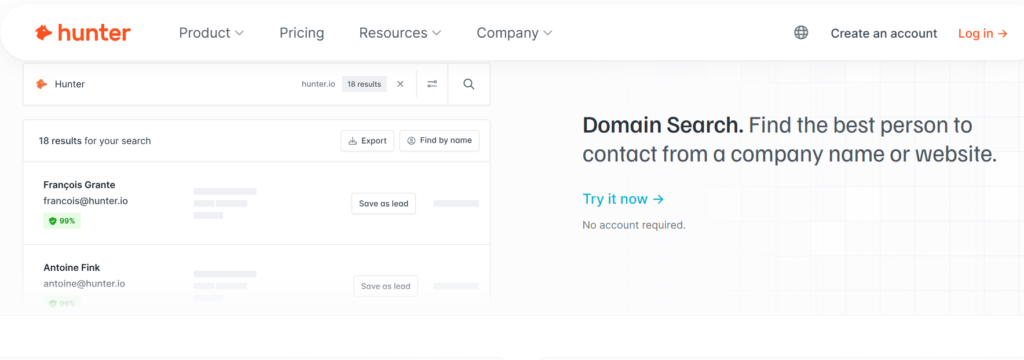Select the Antoine Fink name
The image size is (1024, 360).
[72, 267]
